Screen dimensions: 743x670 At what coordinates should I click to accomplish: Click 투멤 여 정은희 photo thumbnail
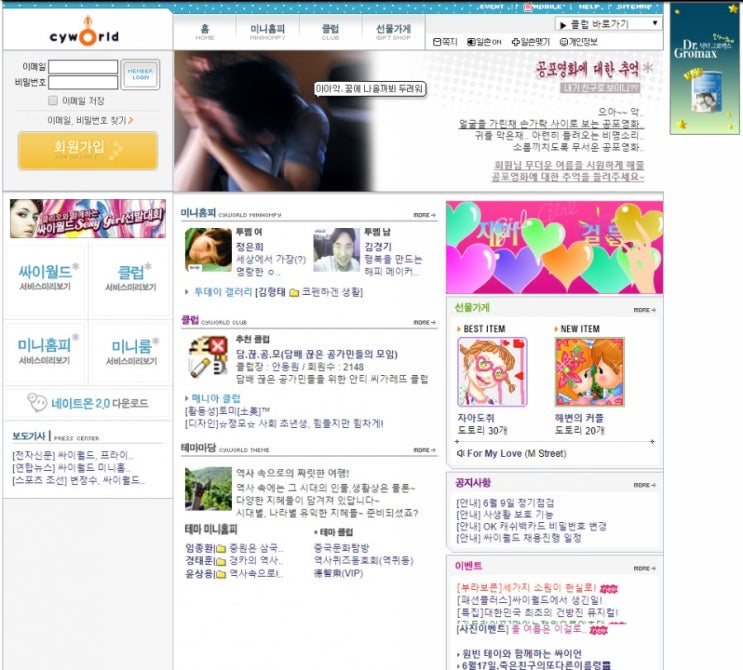click(x=208, y=250)
